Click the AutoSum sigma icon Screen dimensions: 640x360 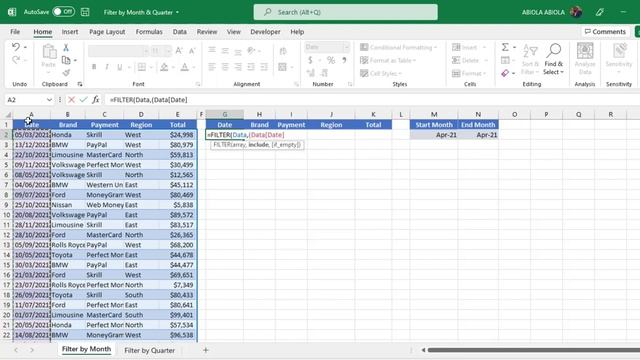505,47
